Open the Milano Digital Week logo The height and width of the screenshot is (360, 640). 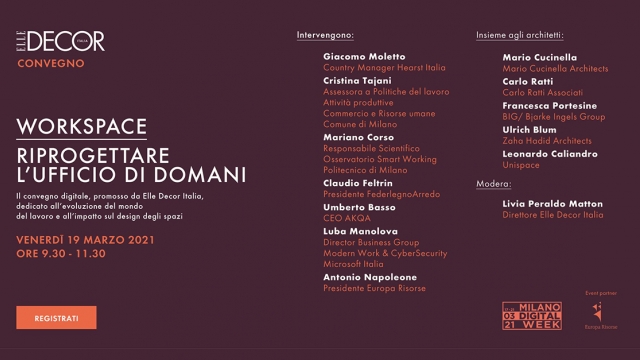point(532,316)
